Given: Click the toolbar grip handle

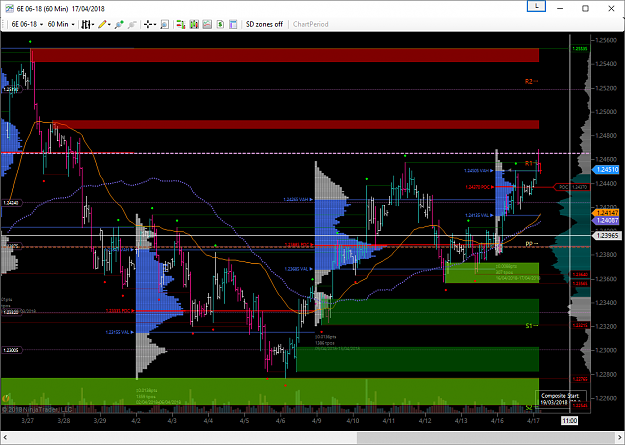Looking at the screenshot, I should pyautogui.click(x=4, y=24).
